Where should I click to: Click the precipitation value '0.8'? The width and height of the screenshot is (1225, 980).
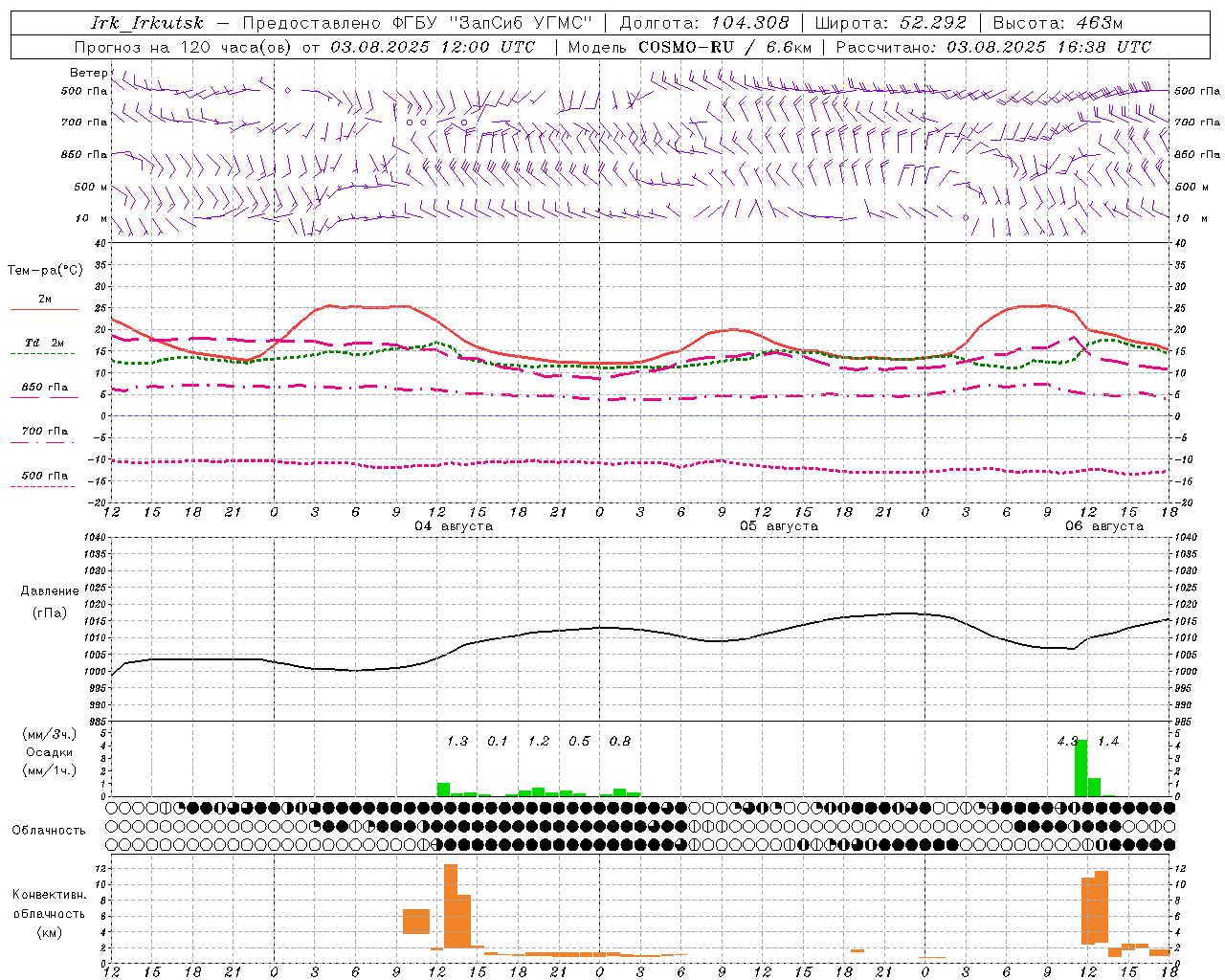[x=620, y=742]
